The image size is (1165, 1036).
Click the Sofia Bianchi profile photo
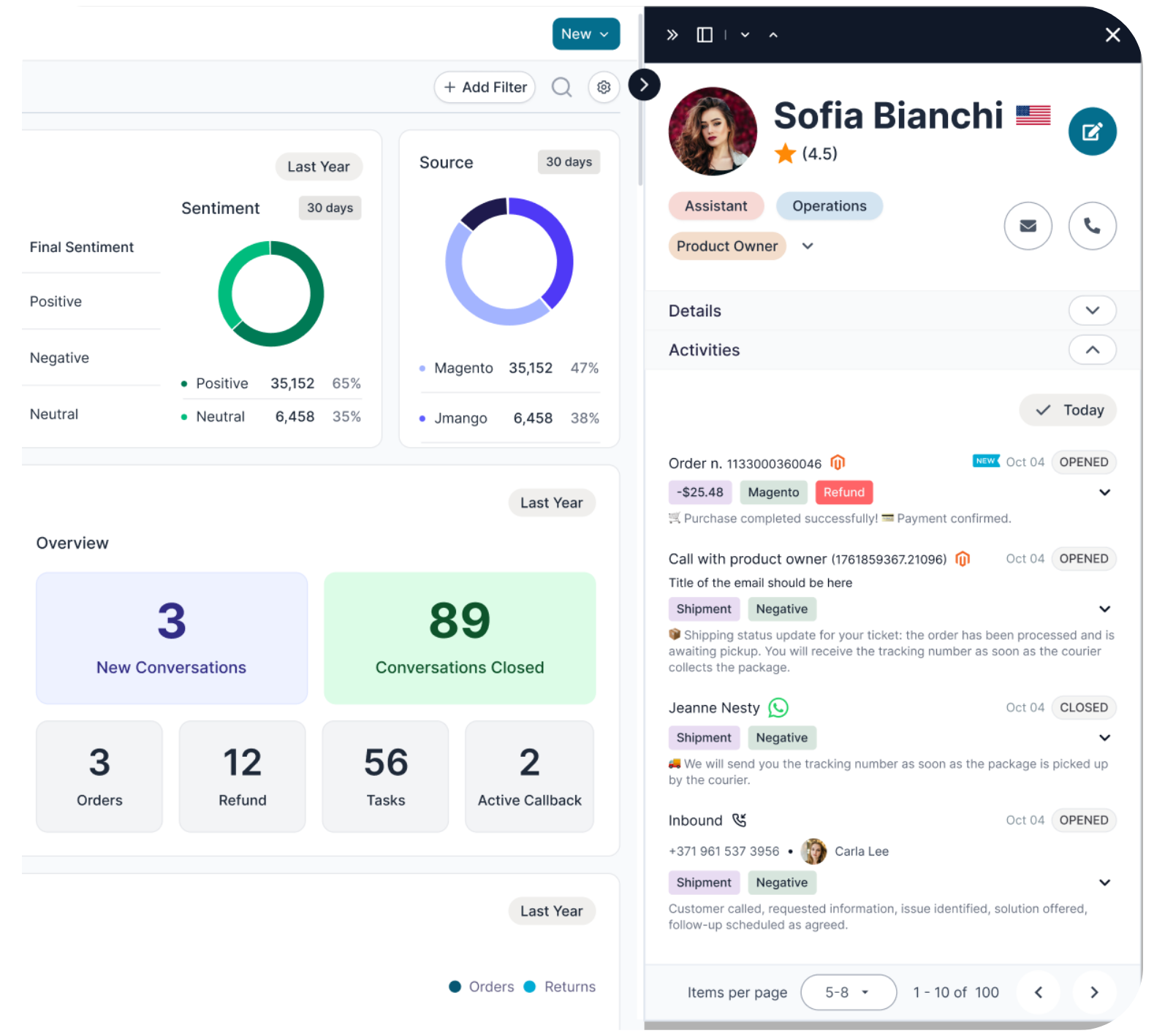click(713, 132)
